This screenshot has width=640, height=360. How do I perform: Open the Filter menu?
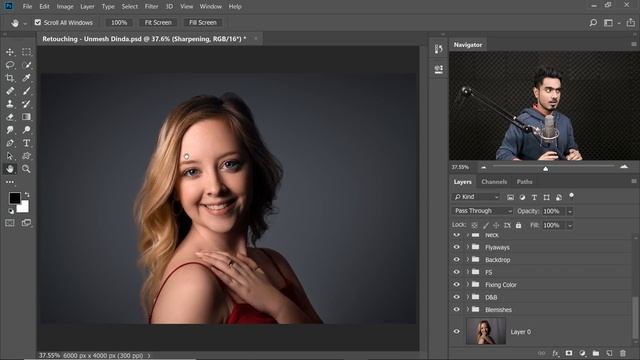coord(151,7)
